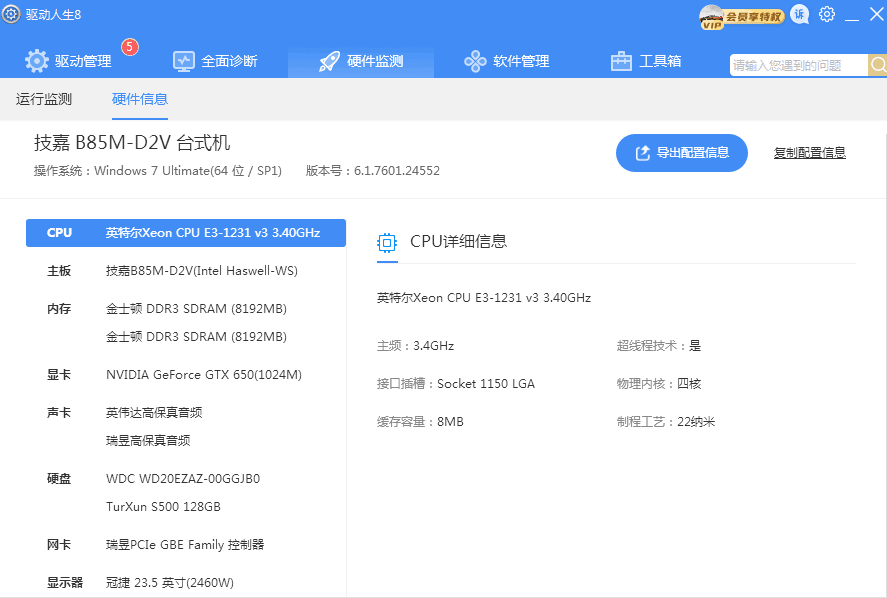Screen dimensions: 887x598
Task: Switch to 全面诊断 tab
Action: [215, 61]
